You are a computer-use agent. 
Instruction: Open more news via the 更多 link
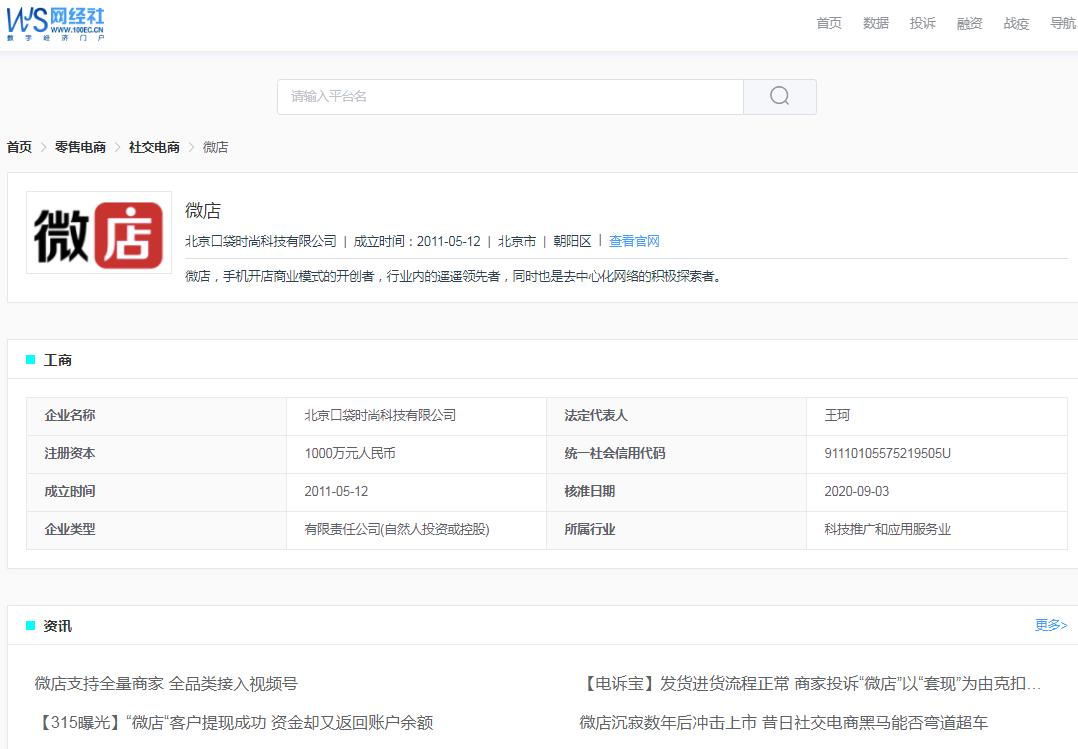tap(1049, 625)
